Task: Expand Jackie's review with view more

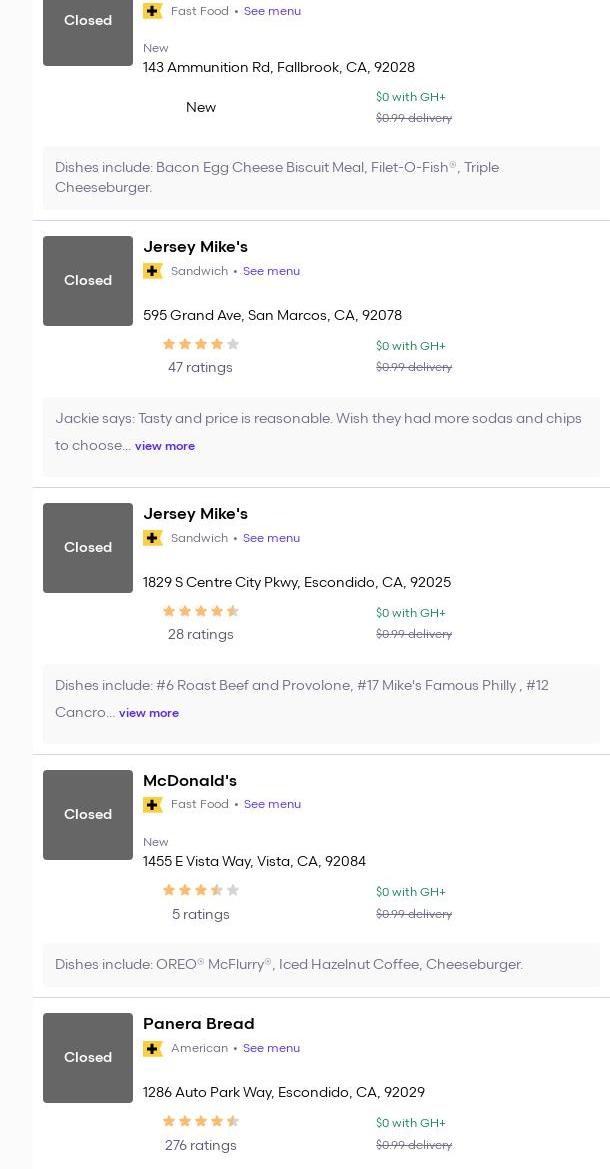Action: point(165,446)
